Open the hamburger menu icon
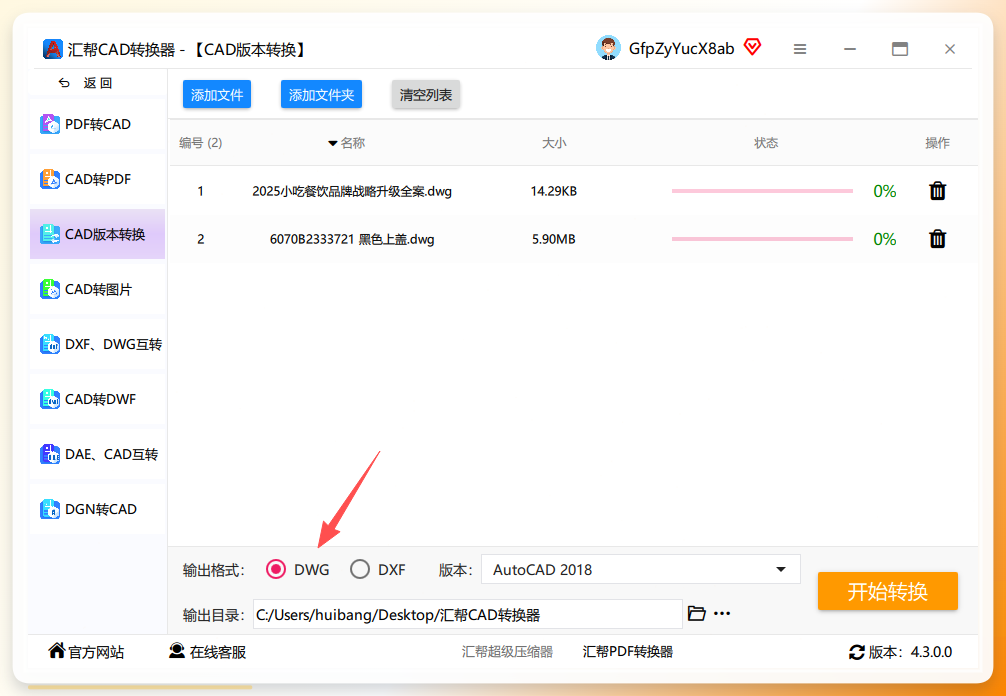The height and width of the screenshot is (696, 1006). pos(799,49)
